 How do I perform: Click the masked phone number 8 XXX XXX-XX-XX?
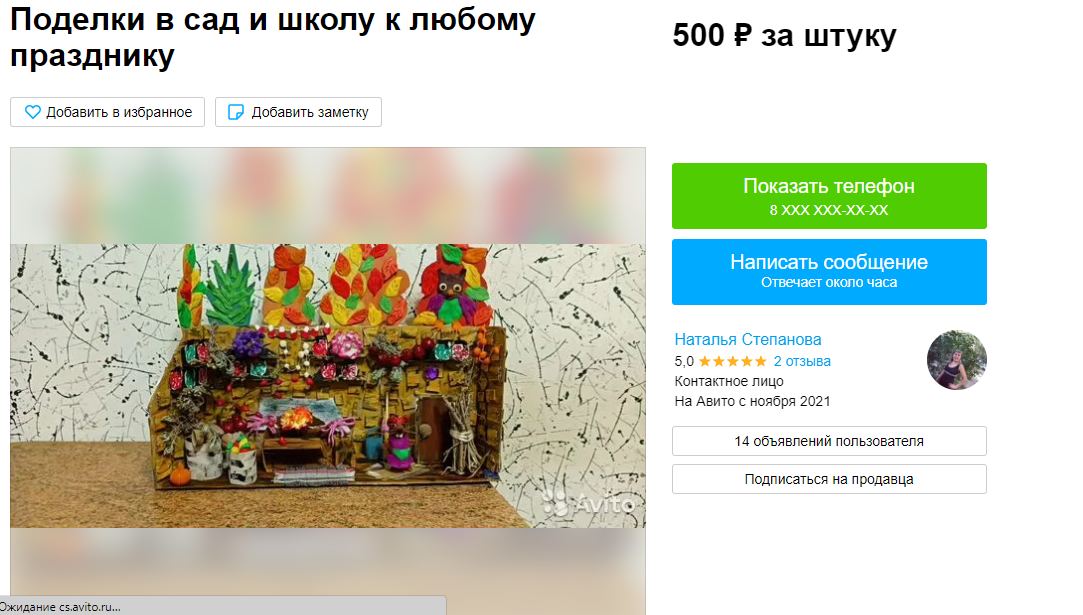[829, 210]
